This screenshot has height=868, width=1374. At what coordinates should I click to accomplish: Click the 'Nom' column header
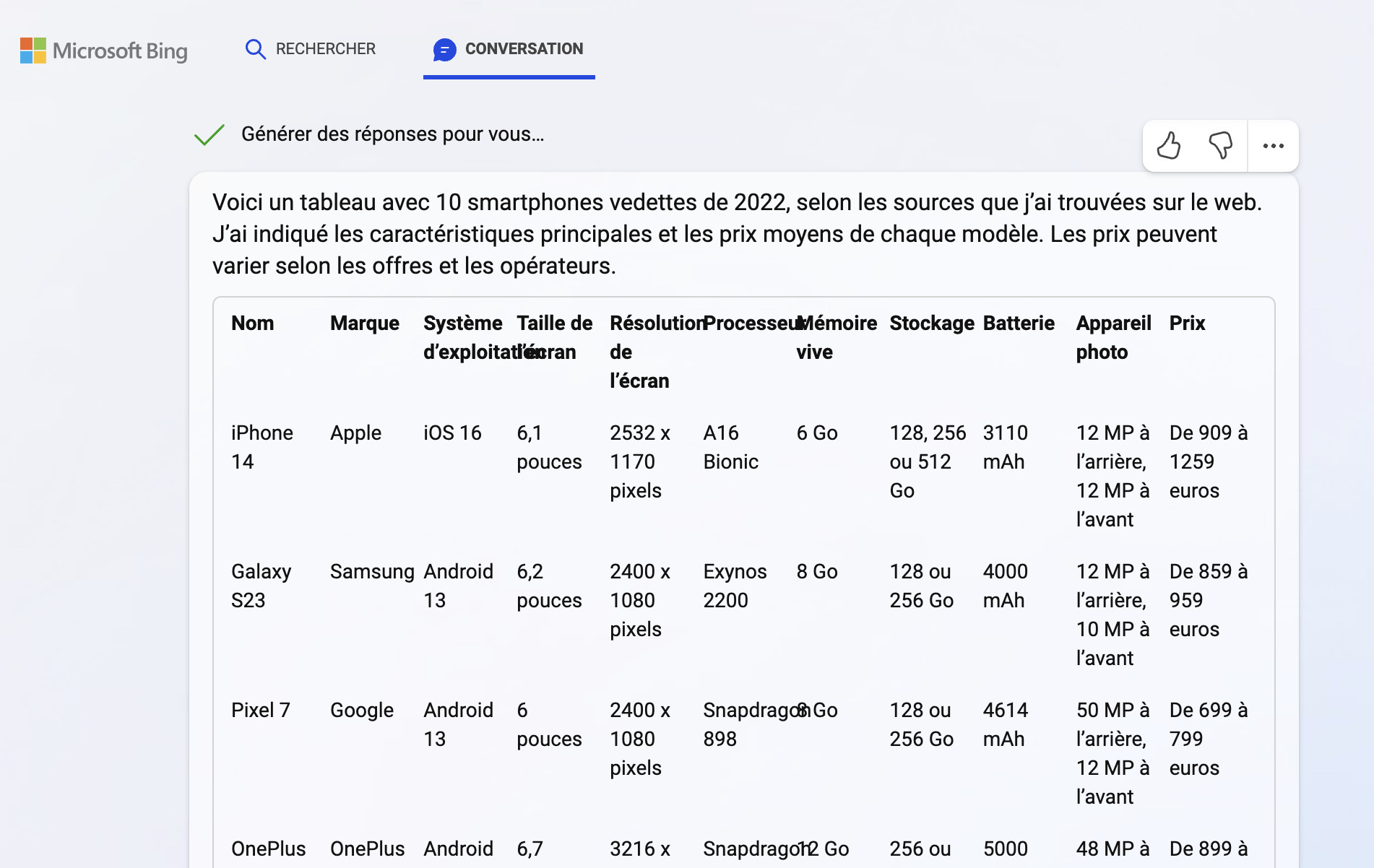(252, 324)
